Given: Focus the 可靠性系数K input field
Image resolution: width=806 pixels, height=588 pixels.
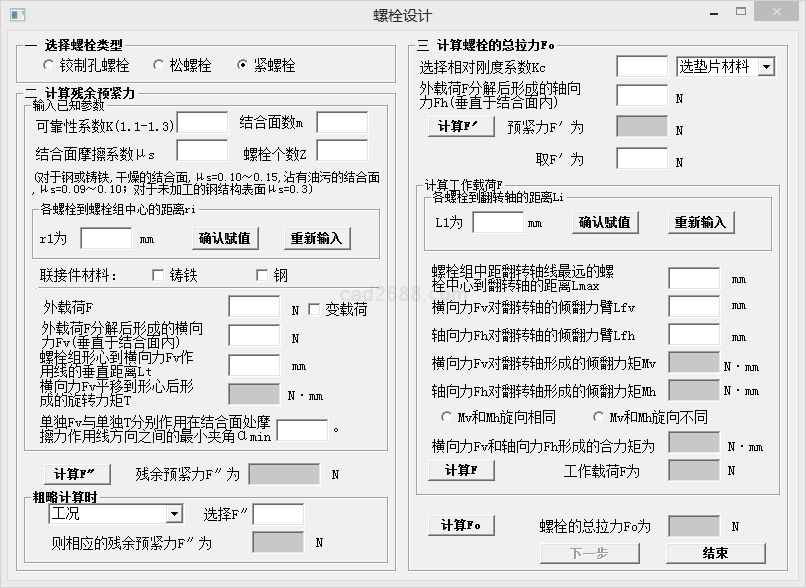Looking at the screenshot, I should 202,123.
